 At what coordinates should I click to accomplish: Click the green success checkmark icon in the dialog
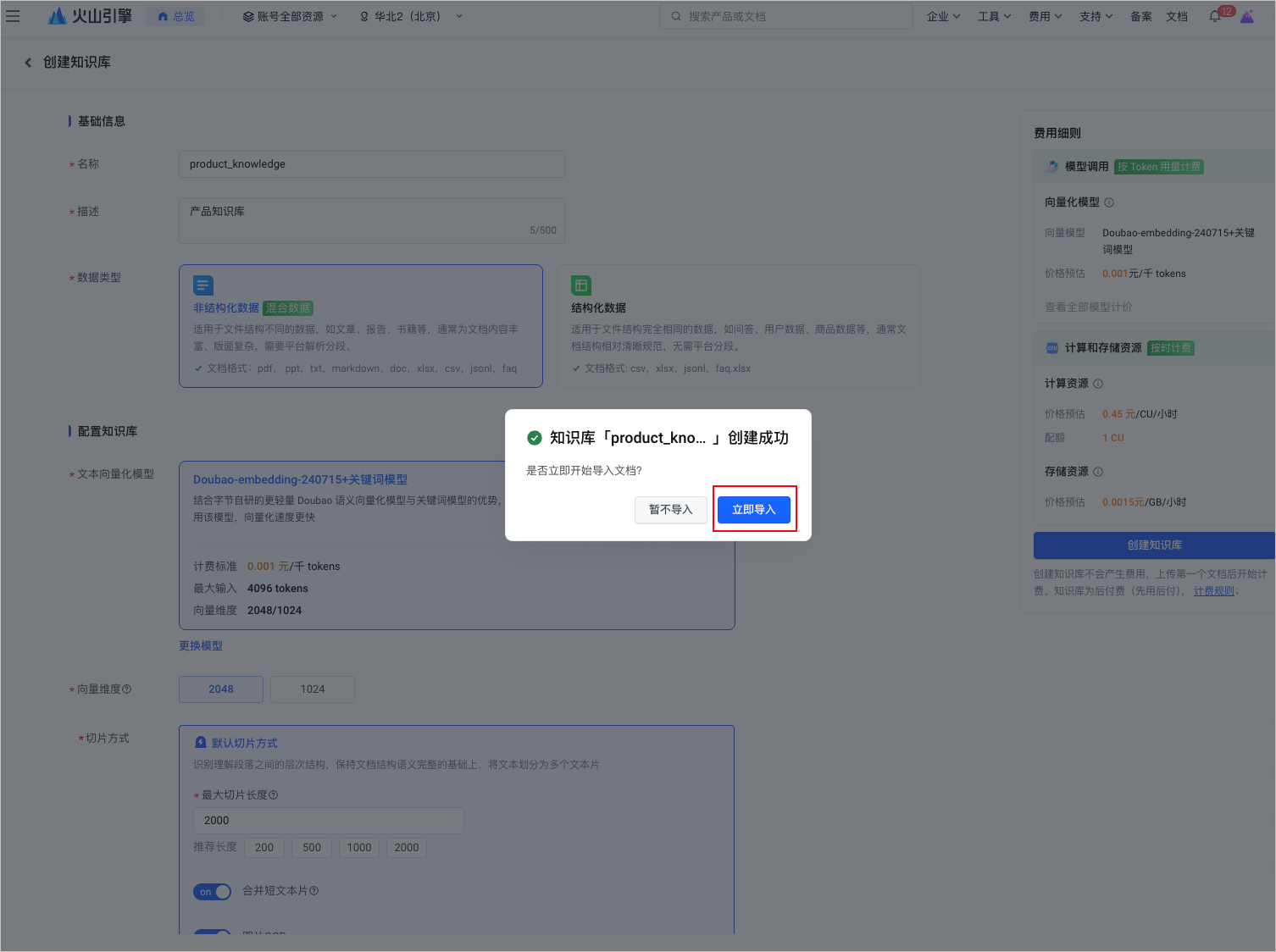[535, 438]
